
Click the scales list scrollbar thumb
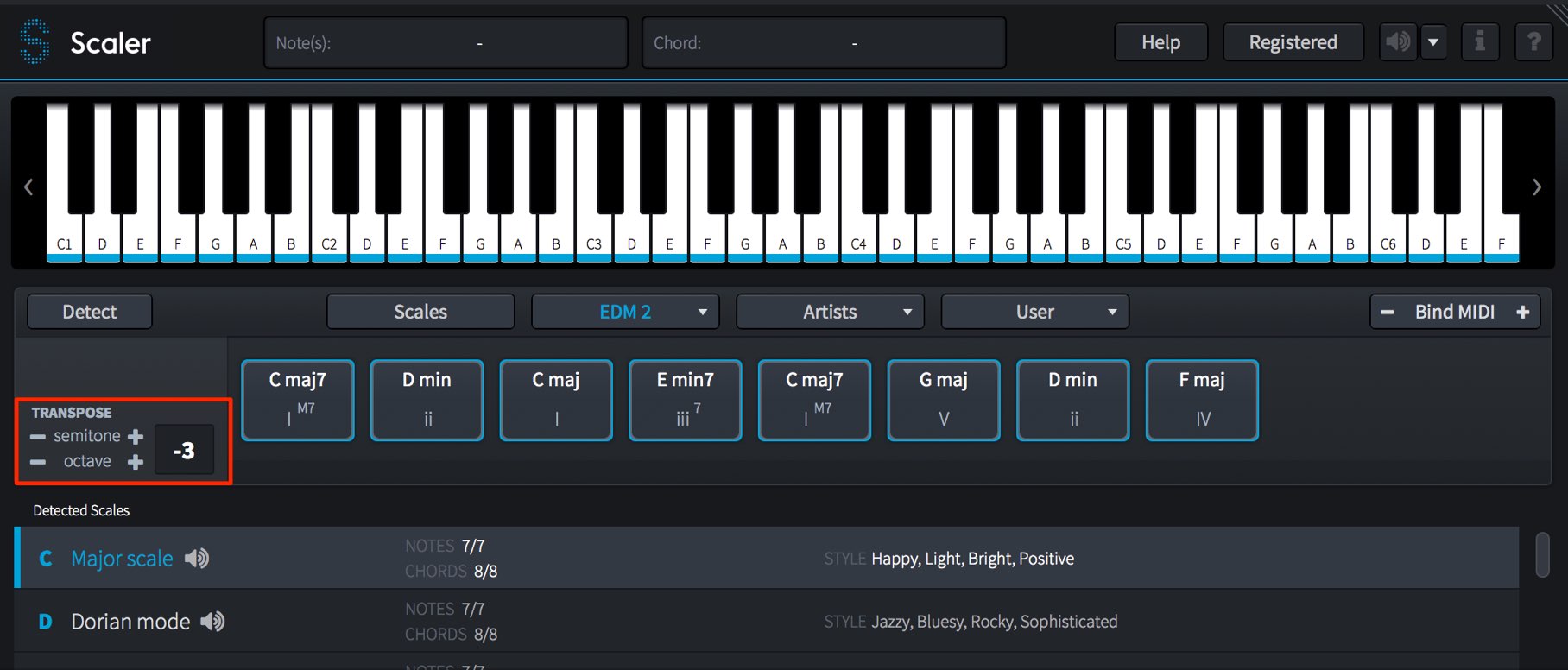click(1543, 554)
